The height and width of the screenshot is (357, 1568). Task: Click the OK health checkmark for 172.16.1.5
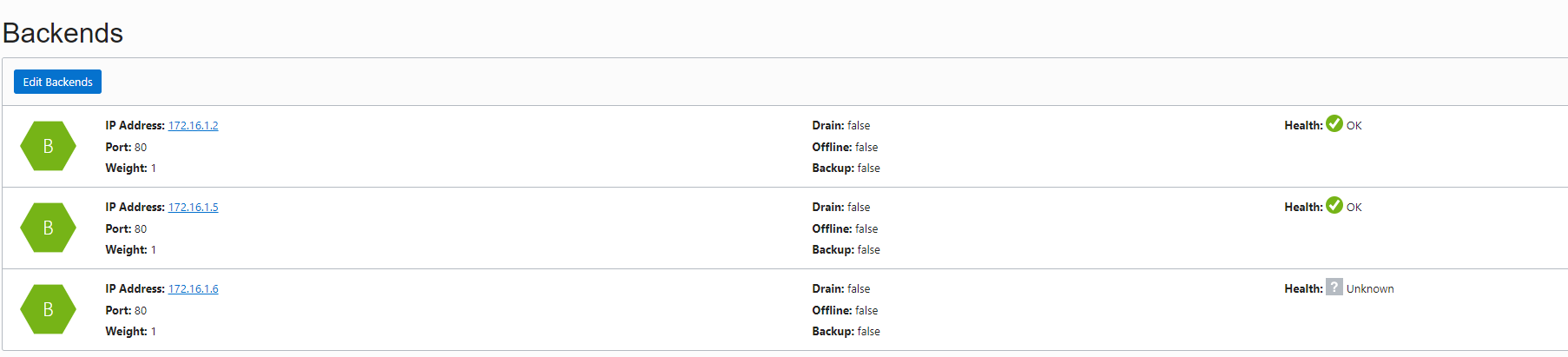tap(1334, 206)
